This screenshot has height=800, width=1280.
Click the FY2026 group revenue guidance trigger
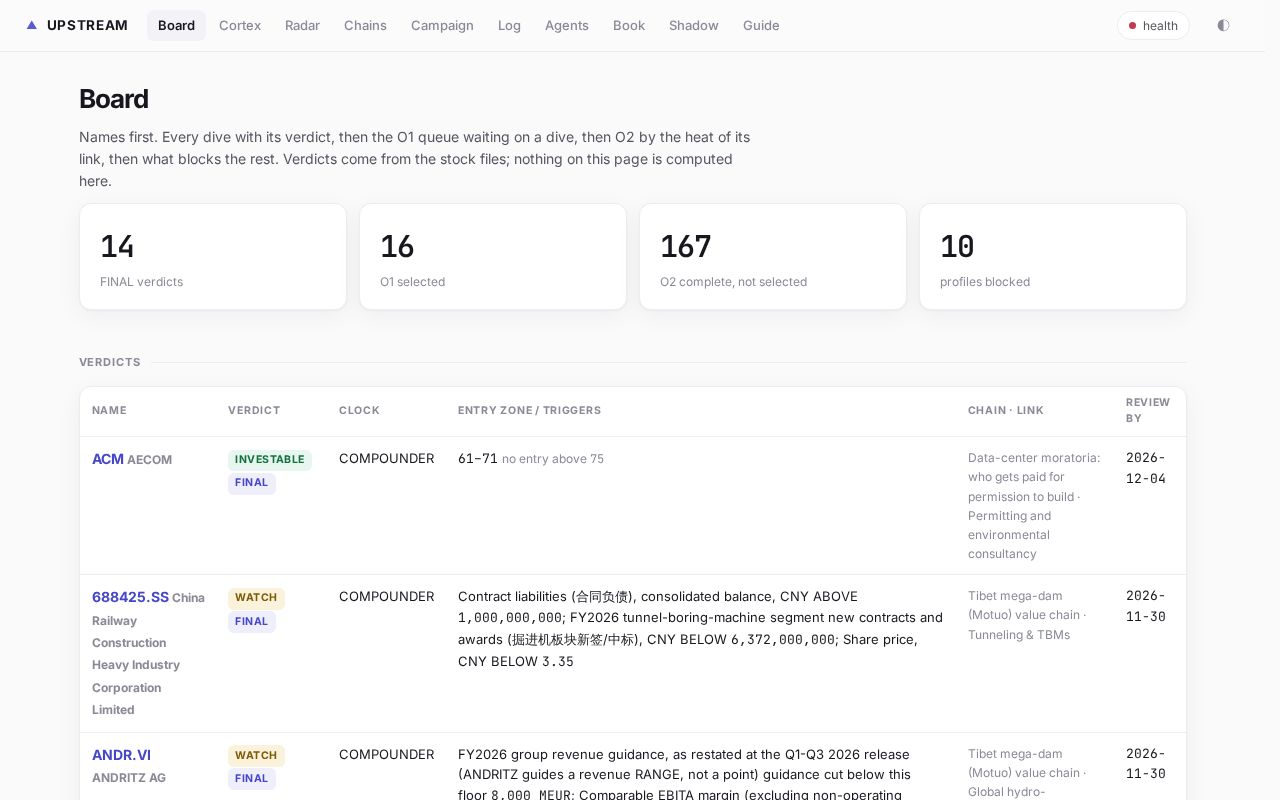click(684, 775)
